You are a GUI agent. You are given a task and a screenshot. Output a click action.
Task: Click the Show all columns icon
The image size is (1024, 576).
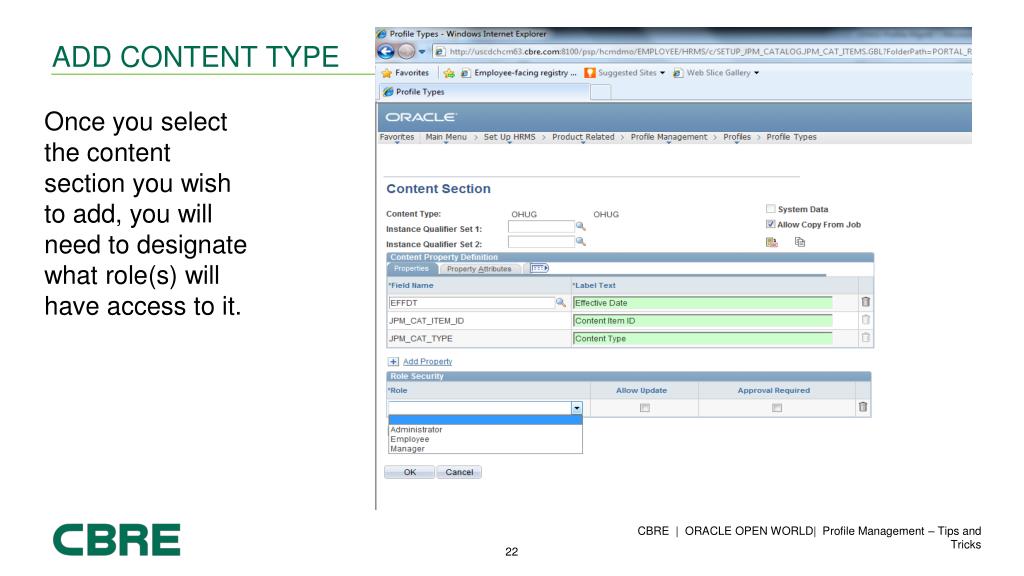click(539, 268)
